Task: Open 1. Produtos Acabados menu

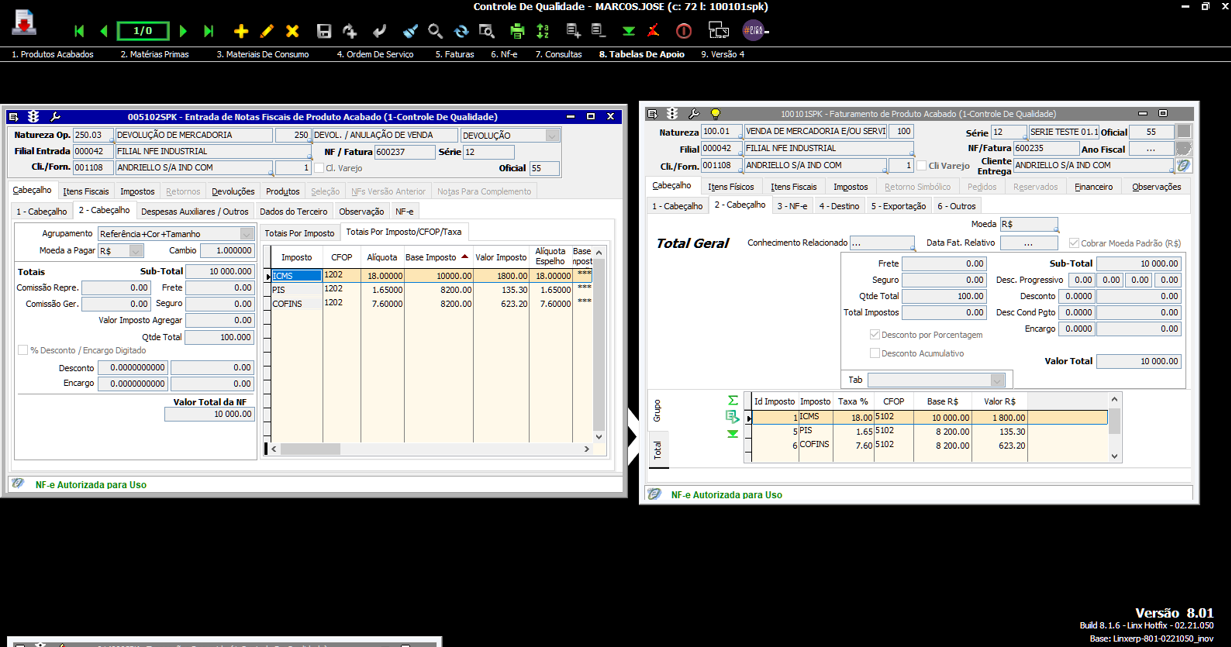Action: pyautogui.click(x=52, y=54)
